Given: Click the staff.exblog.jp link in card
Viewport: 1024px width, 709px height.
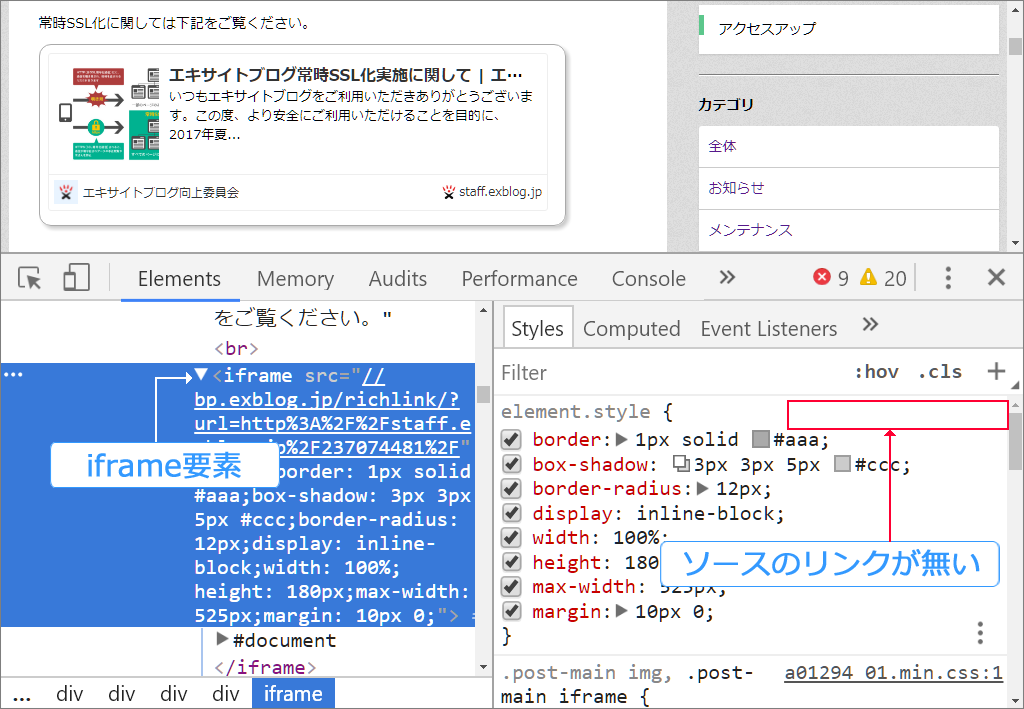Looking at the screenshot, I should pyautogui.click(x=500, y=192).
